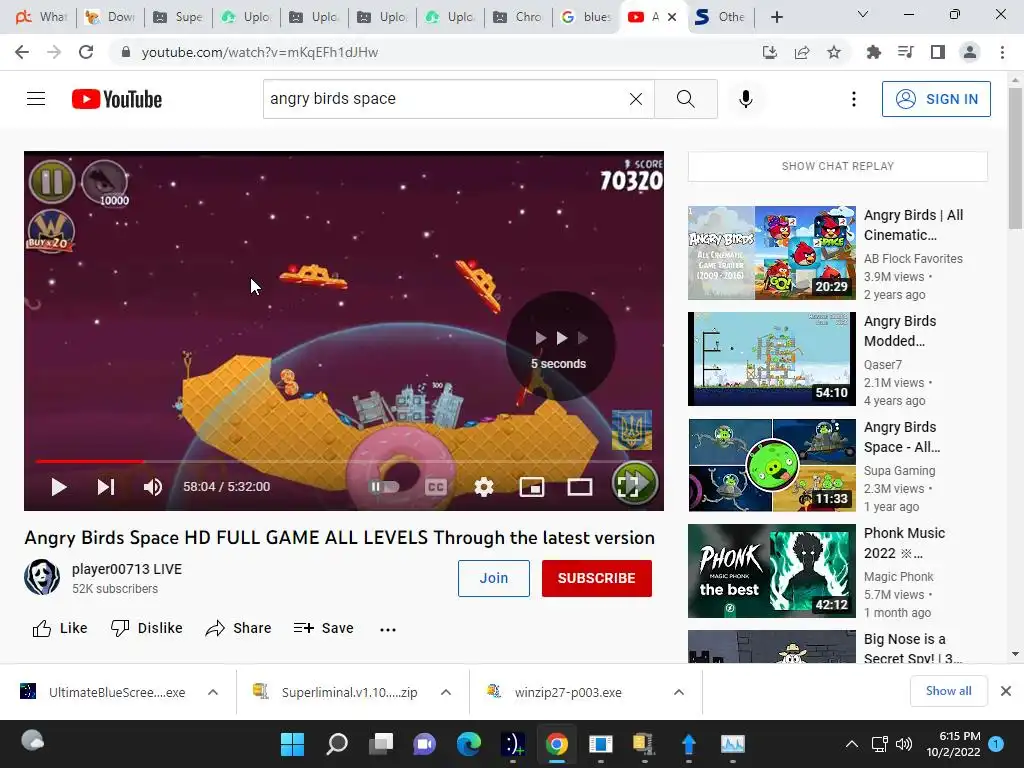Image resolution: width=1024 pixels, height=768 pixels.
Task: Open the browser extensions puzzle icon
Action: 874,52
